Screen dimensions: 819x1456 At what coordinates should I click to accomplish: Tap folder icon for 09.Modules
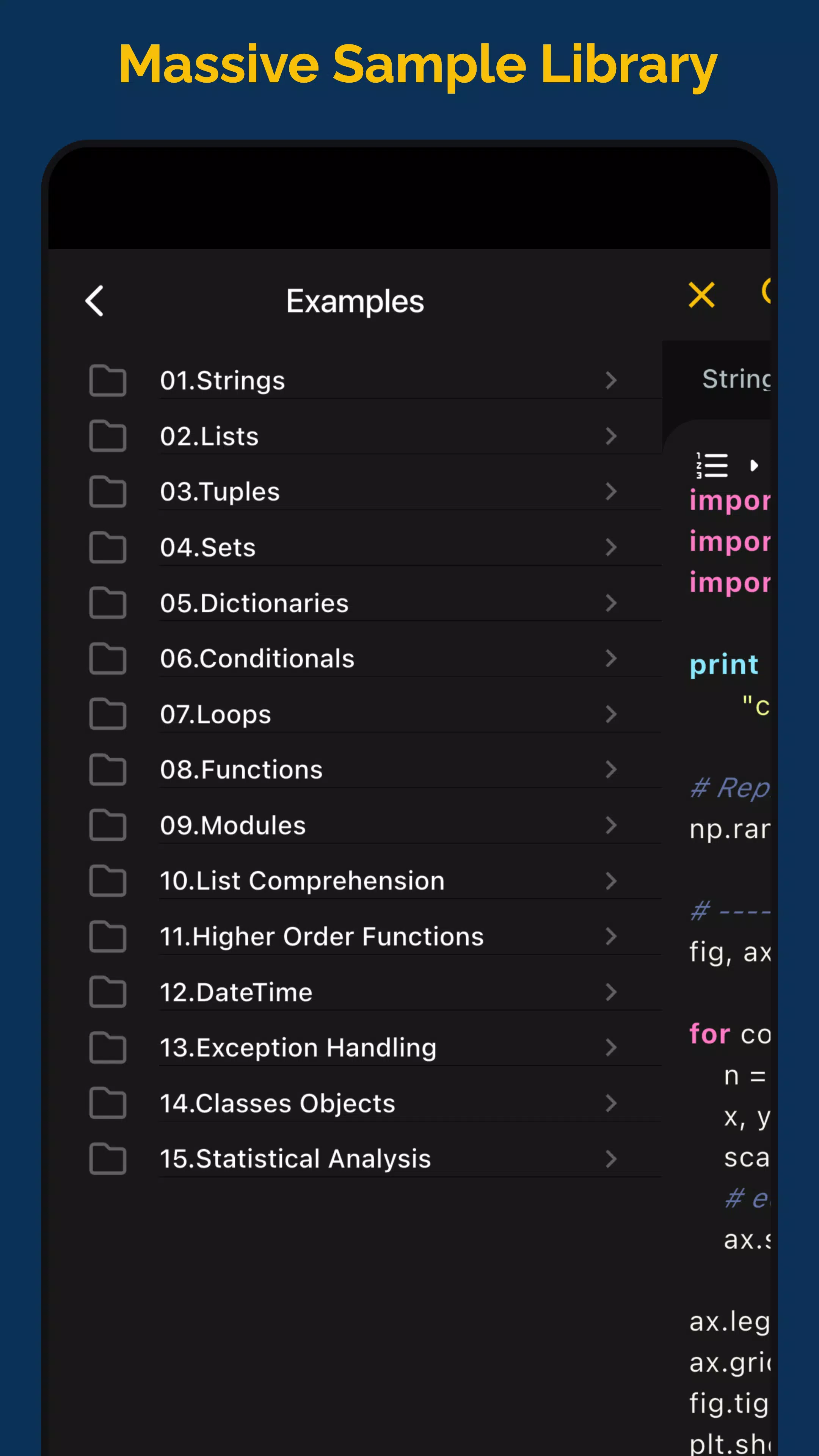pyautogui.click(x=107, y=825)
